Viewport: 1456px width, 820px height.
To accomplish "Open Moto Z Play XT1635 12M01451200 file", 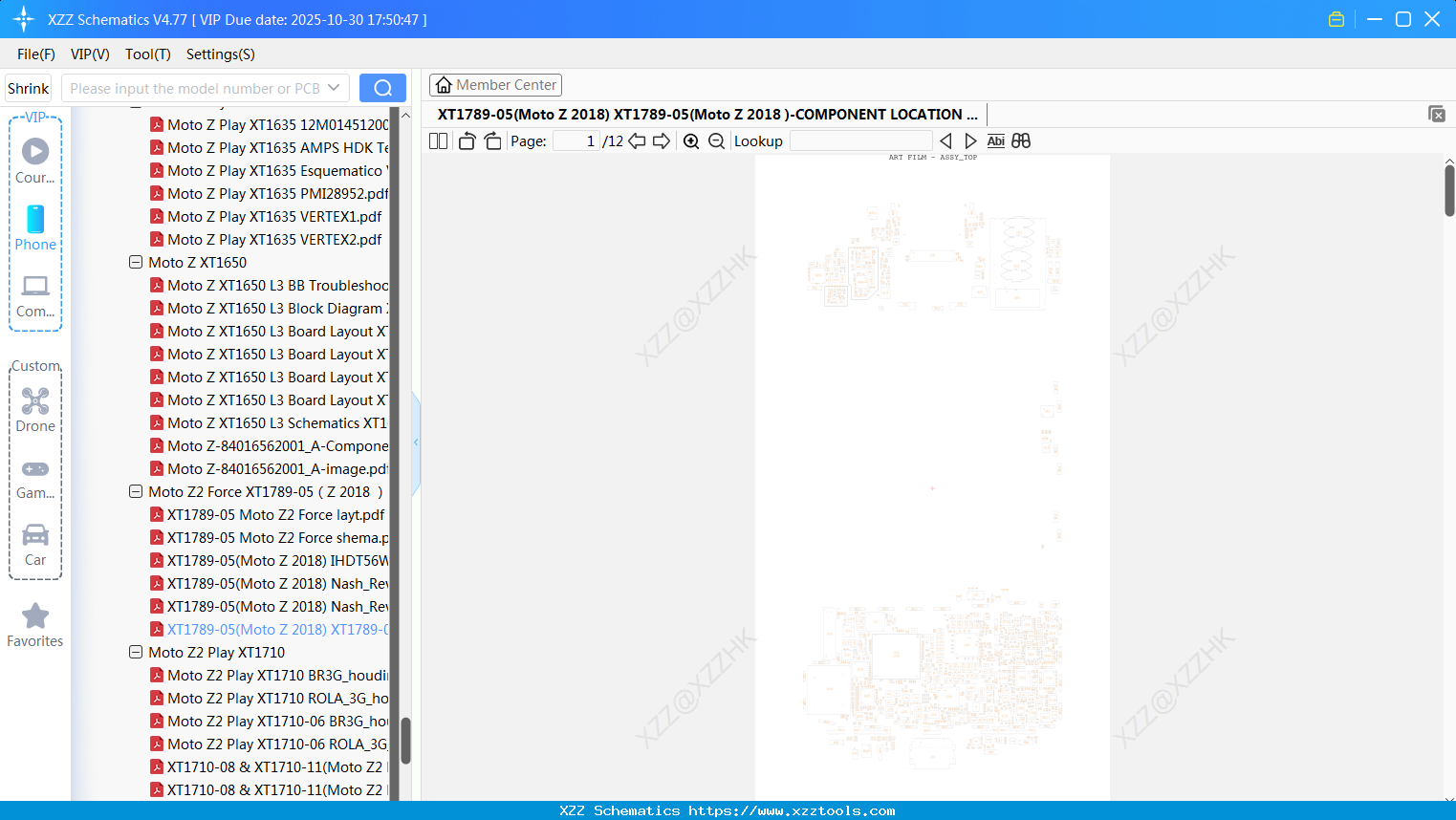I will click(x=270, y=124).
